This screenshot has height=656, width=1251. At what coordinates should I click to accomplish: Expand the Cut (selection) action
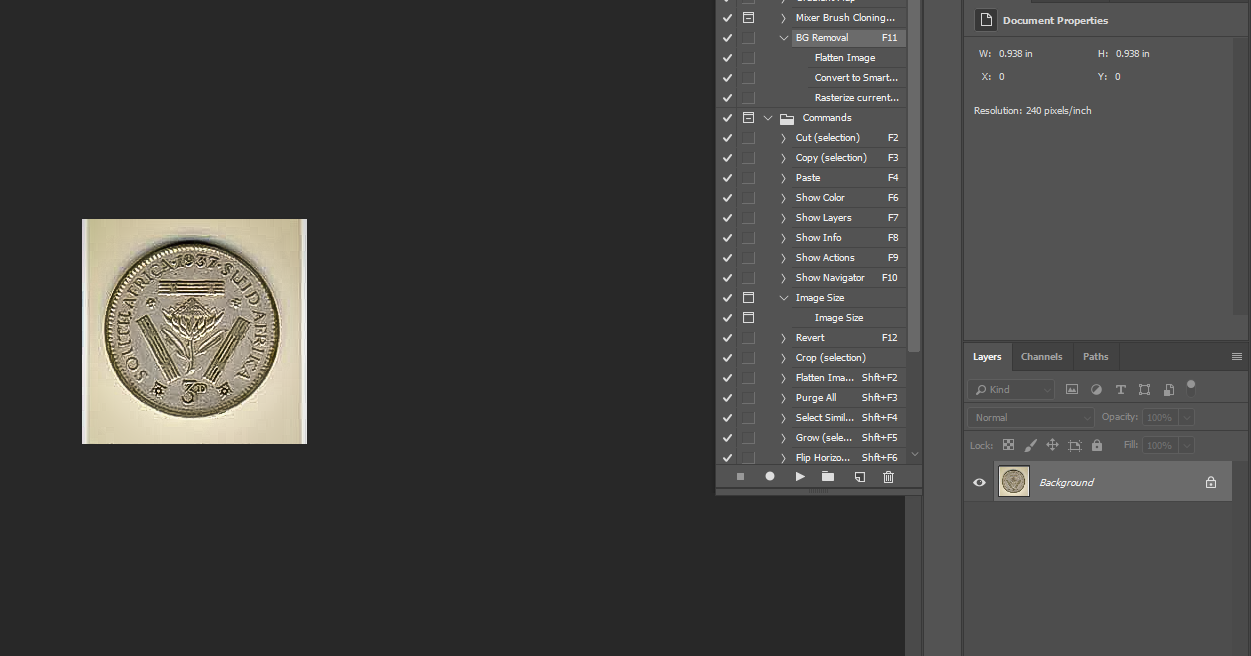pyautogui.click(x=784, y=138)
